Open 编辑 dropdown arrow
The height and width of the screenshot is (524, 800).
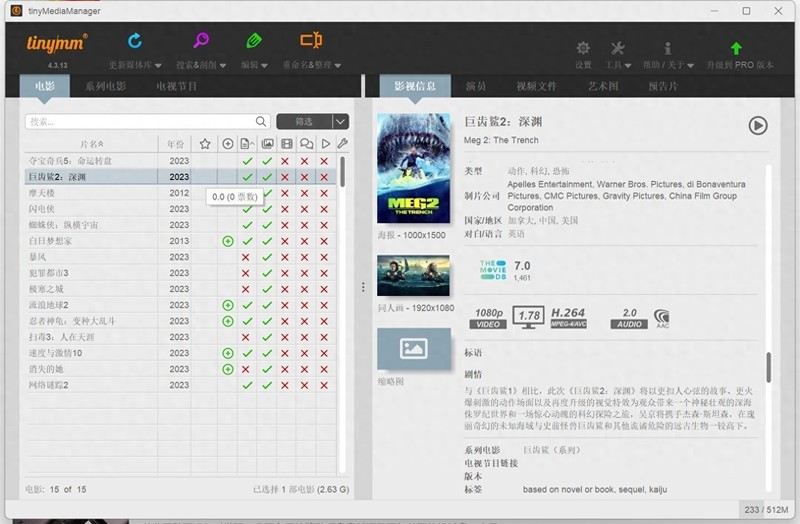pos(264,65)
